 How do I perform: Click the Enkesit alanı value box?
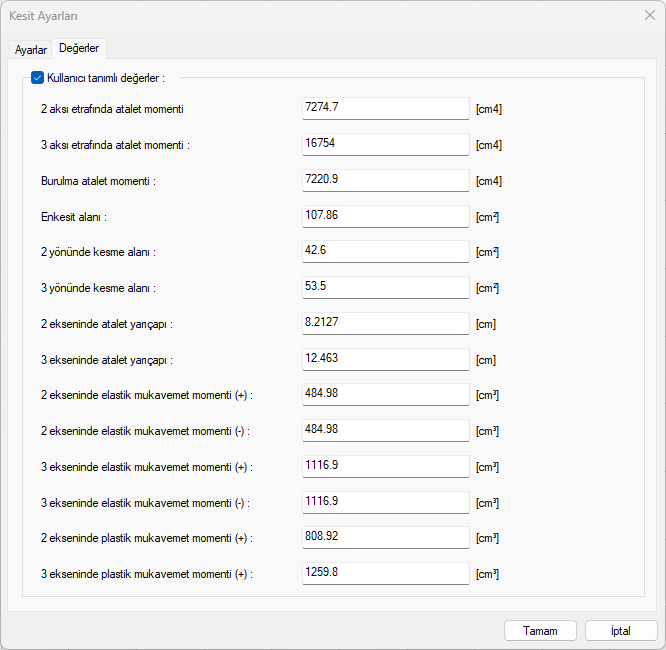click(385, 215)
